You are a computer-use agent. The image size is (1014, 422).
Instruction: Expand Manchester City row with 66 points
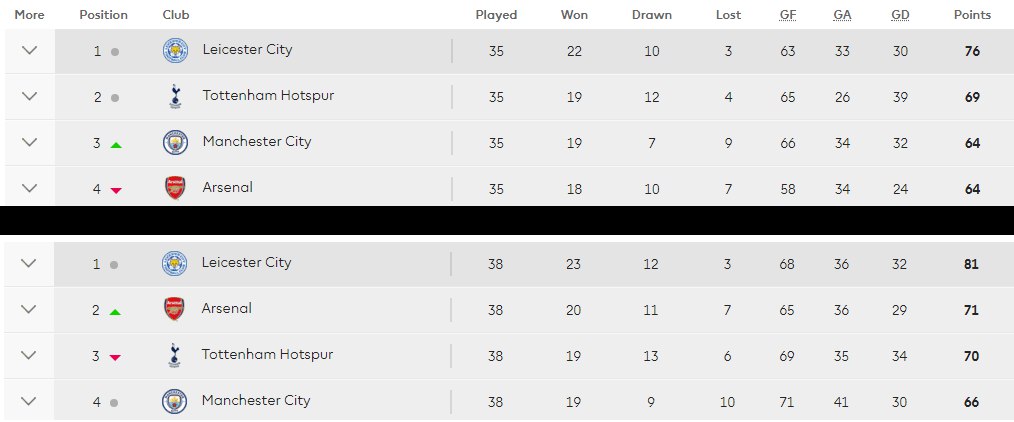pos(29,401)
